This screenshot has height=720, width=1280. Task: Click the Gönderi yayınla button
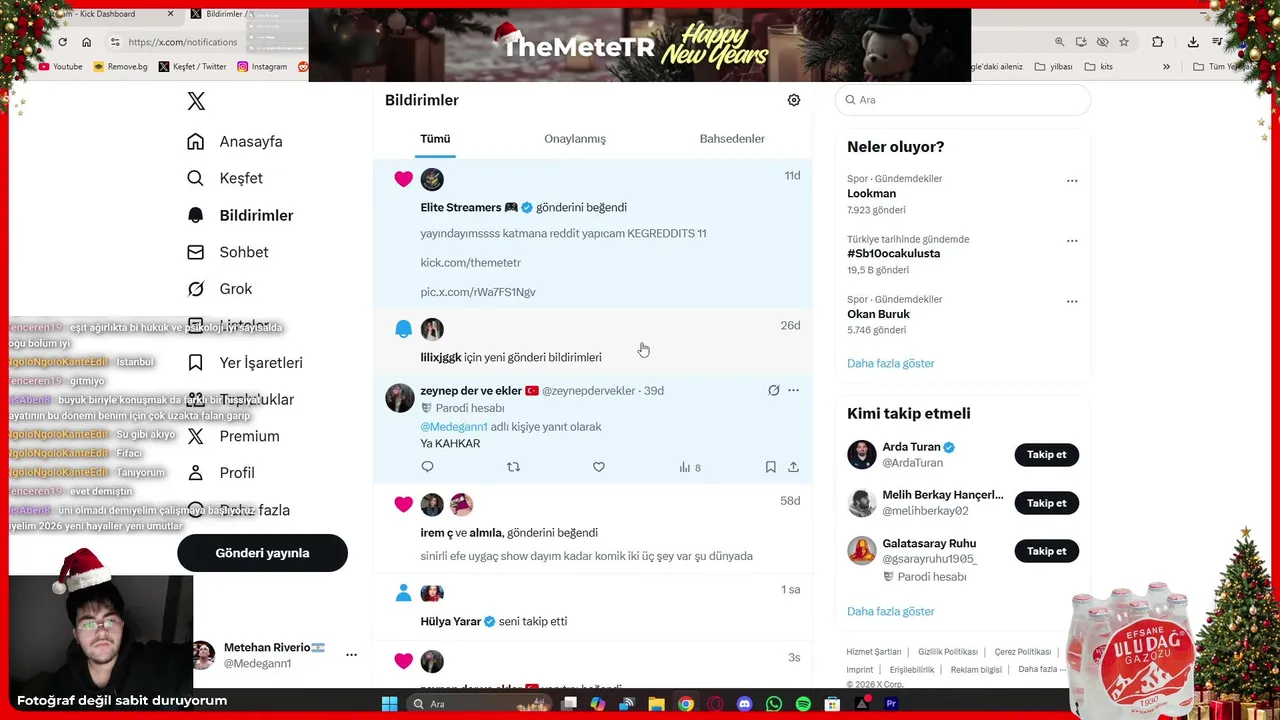(262, 553)
